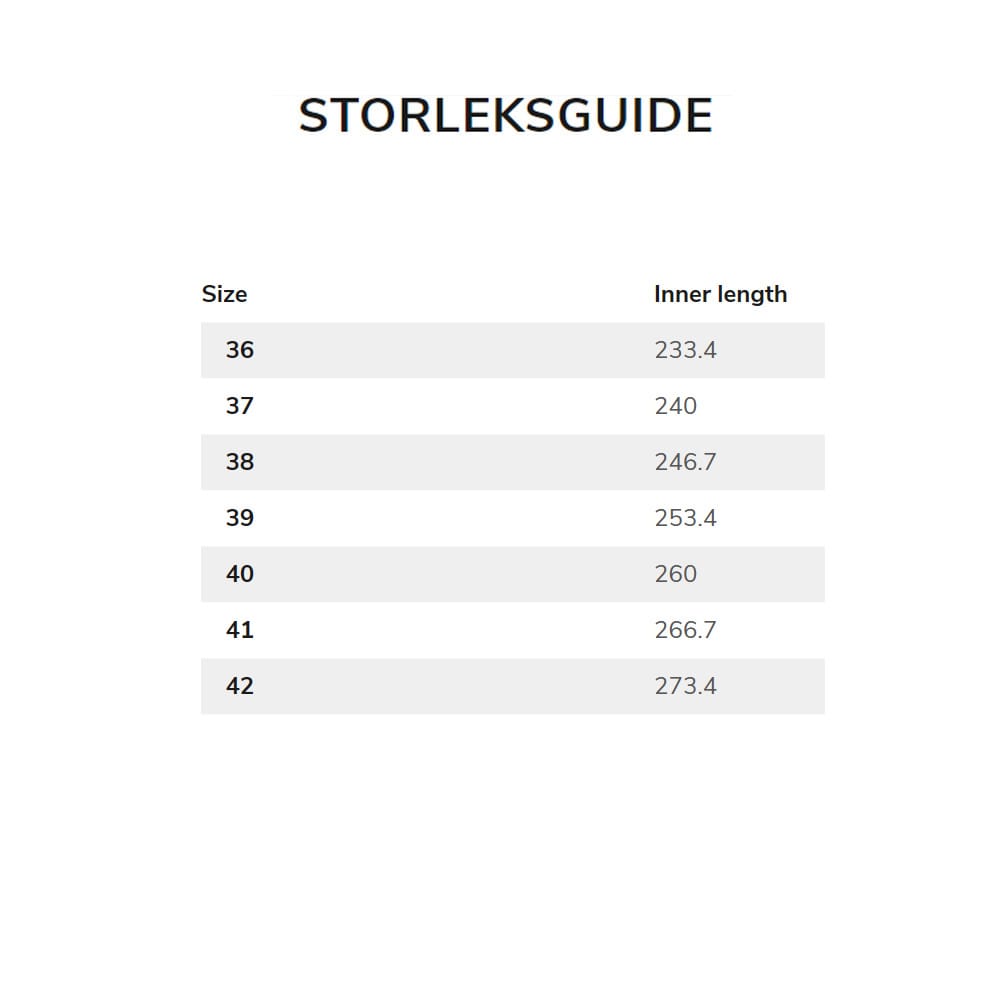Screen dimensions: 1000x1000
Task: Select size 38 in the table
Action: (x=240, y=462)
